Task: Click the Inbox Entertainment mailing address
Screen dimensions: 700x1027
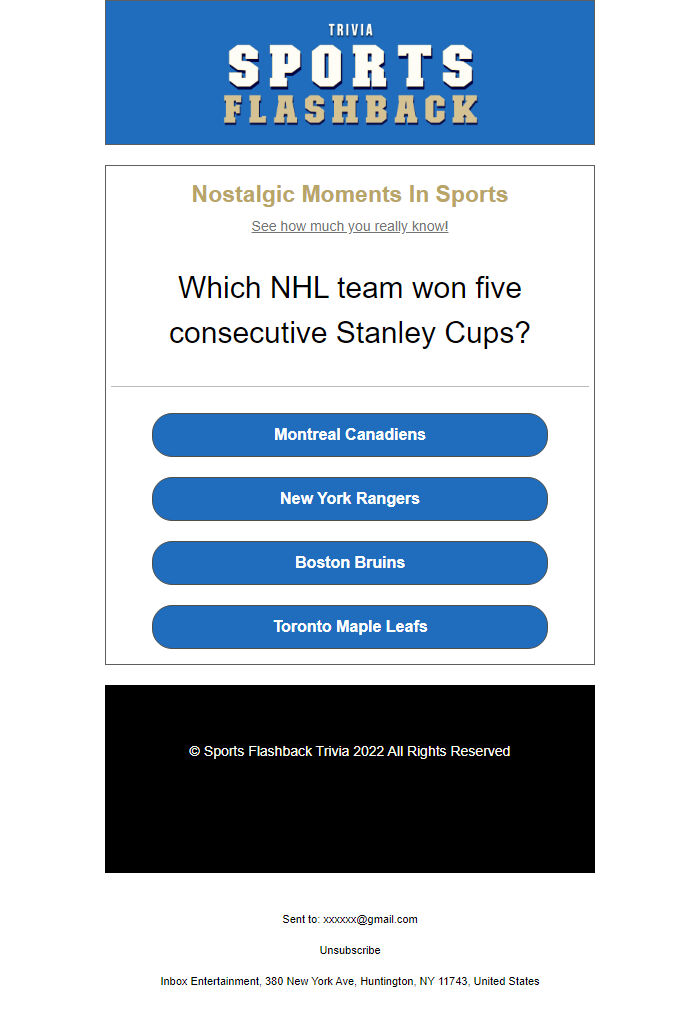Action: point(349,981)
